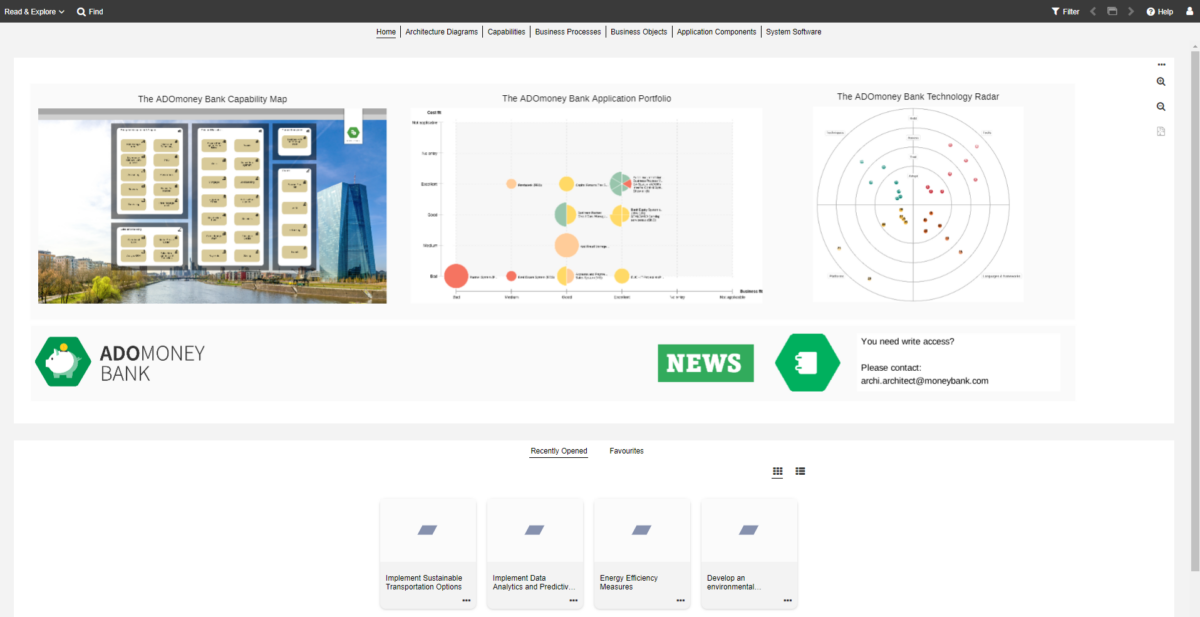Click the export image icon below the magnifiers

pos(1161,131)
